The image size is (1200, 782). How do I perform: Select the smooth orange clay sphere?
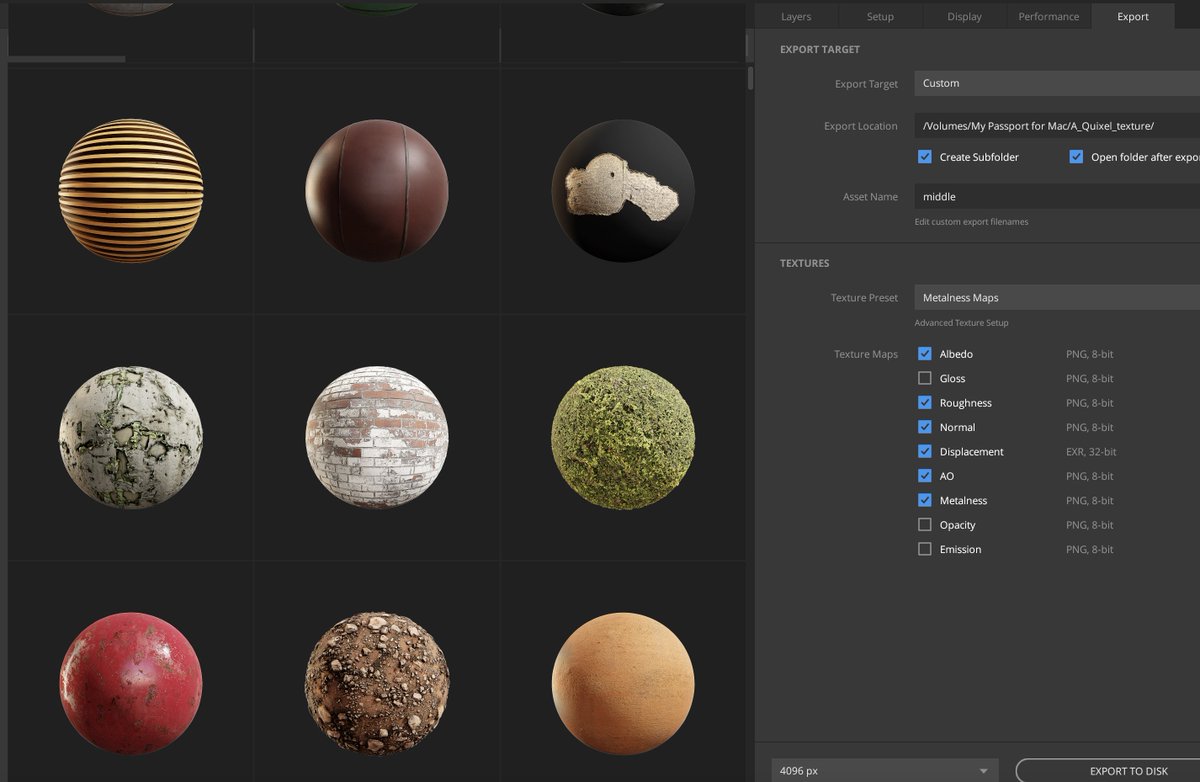(x=623, y=684)
